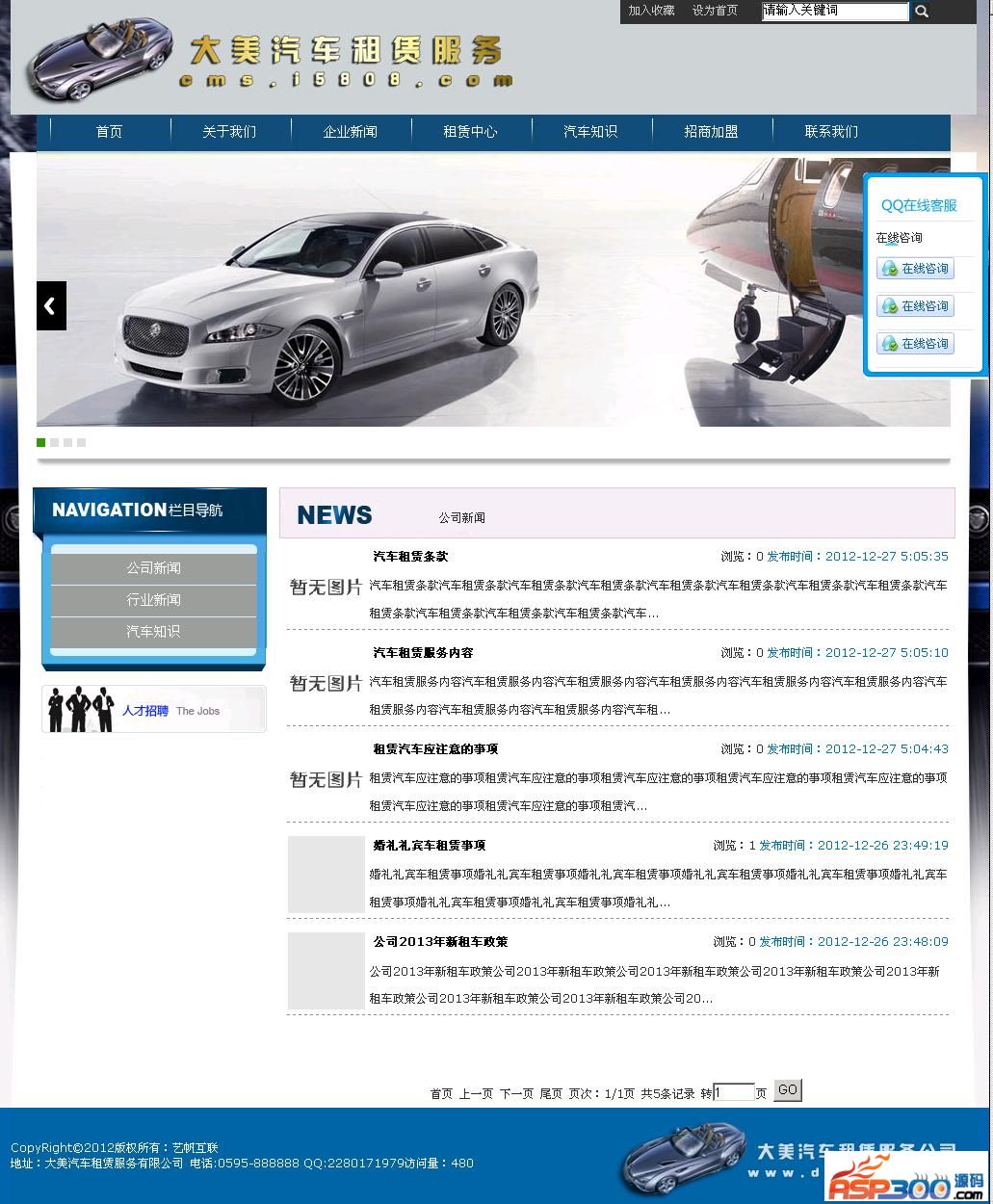Screen dimensions: 993x1204
Task: Open article 汽车租赁条款
Action: 410,557
